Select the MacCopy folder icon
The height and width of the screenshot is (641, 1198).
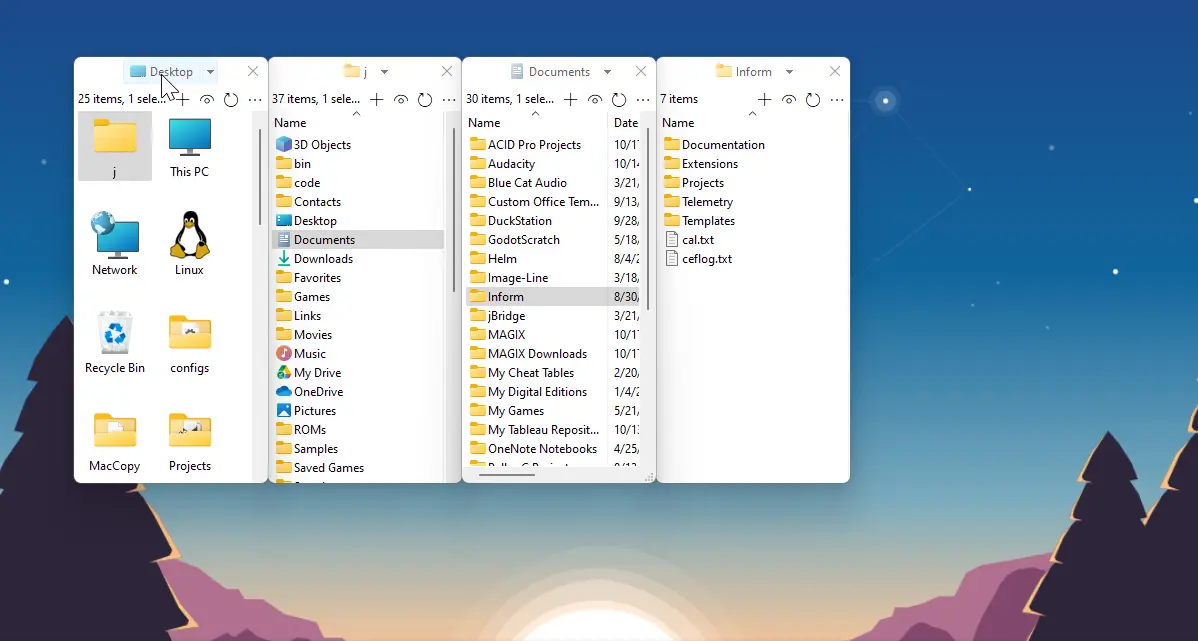click(115, 441)
